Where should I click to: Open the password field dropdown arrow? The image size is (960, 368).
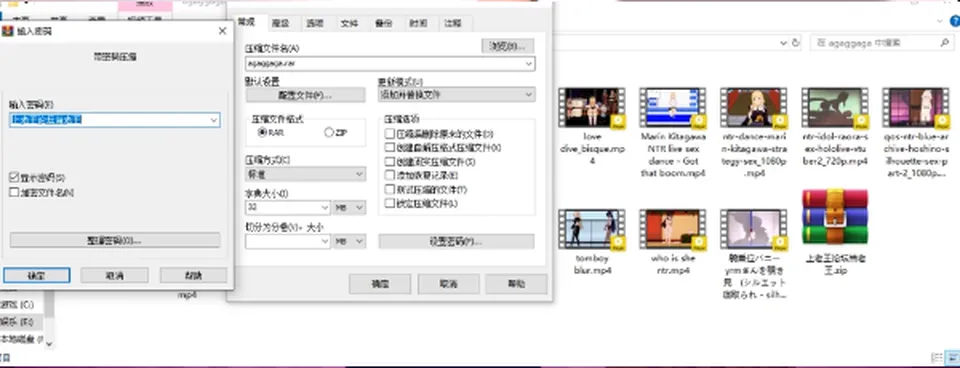(214, 120)
